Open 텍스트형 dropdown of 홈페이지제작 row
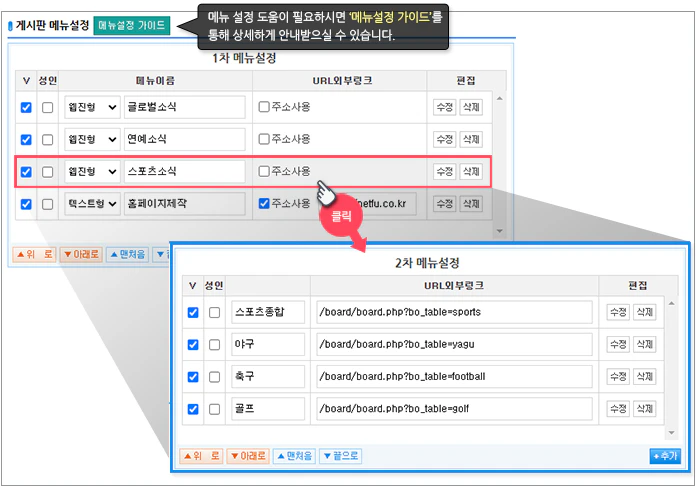Viewport: 696px width, 486px height. pos(92,204)
